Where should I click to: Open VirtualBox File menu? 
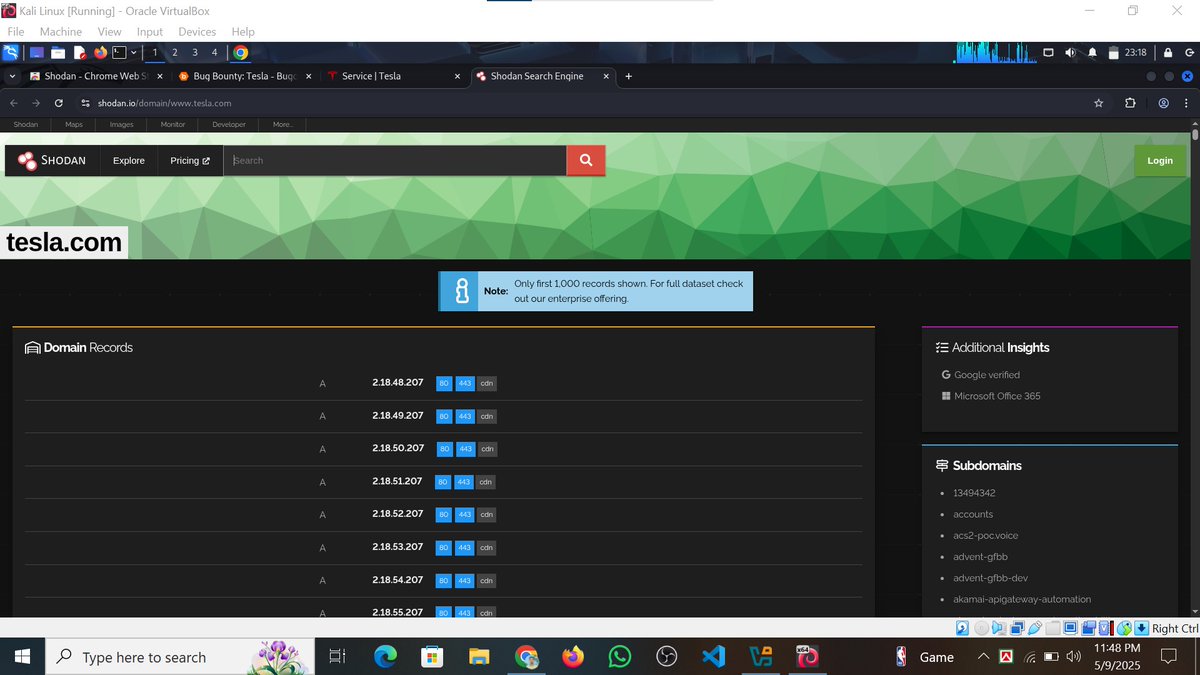click(16, 32)
